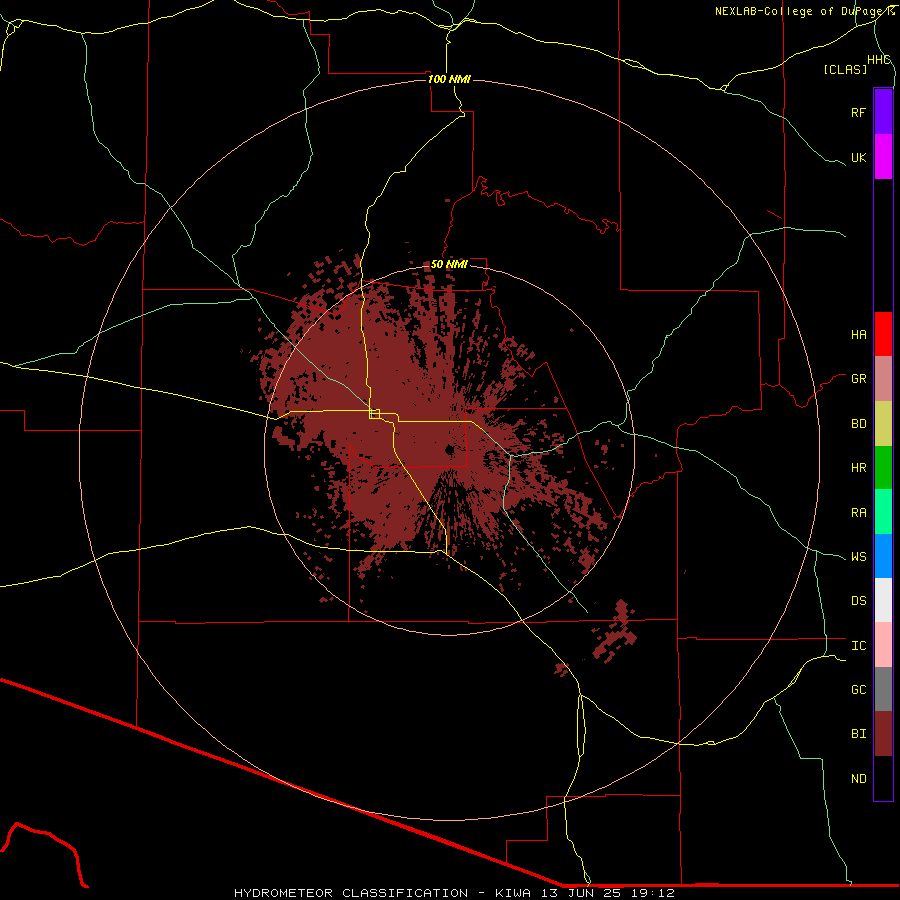Click the 50 NMI range ring label
This screenshot has height=900, width=900.
click(x=449, y=264)
